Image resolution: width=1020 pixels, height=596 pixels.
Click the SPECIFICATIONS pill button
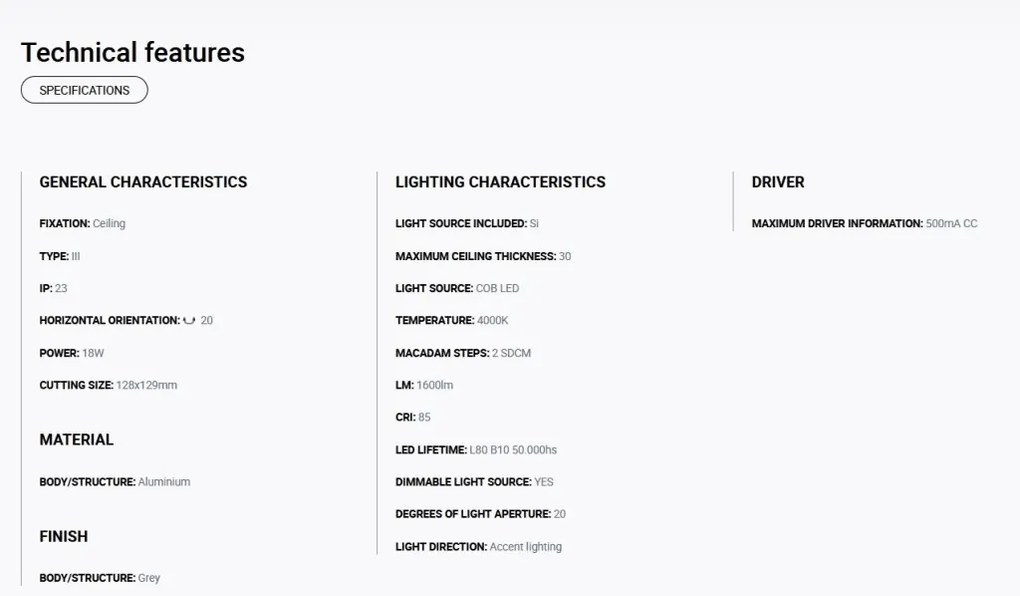[85, 90]
